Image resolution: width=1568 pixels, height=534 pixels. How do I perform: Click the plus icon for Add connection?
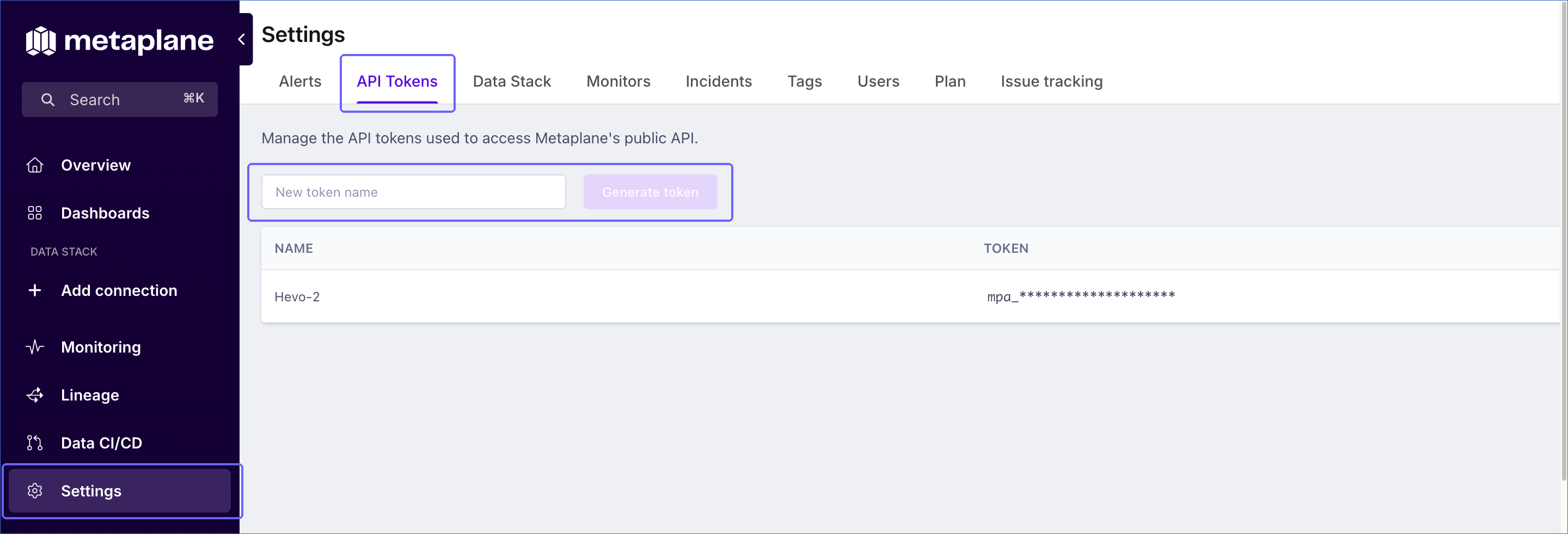35,290
